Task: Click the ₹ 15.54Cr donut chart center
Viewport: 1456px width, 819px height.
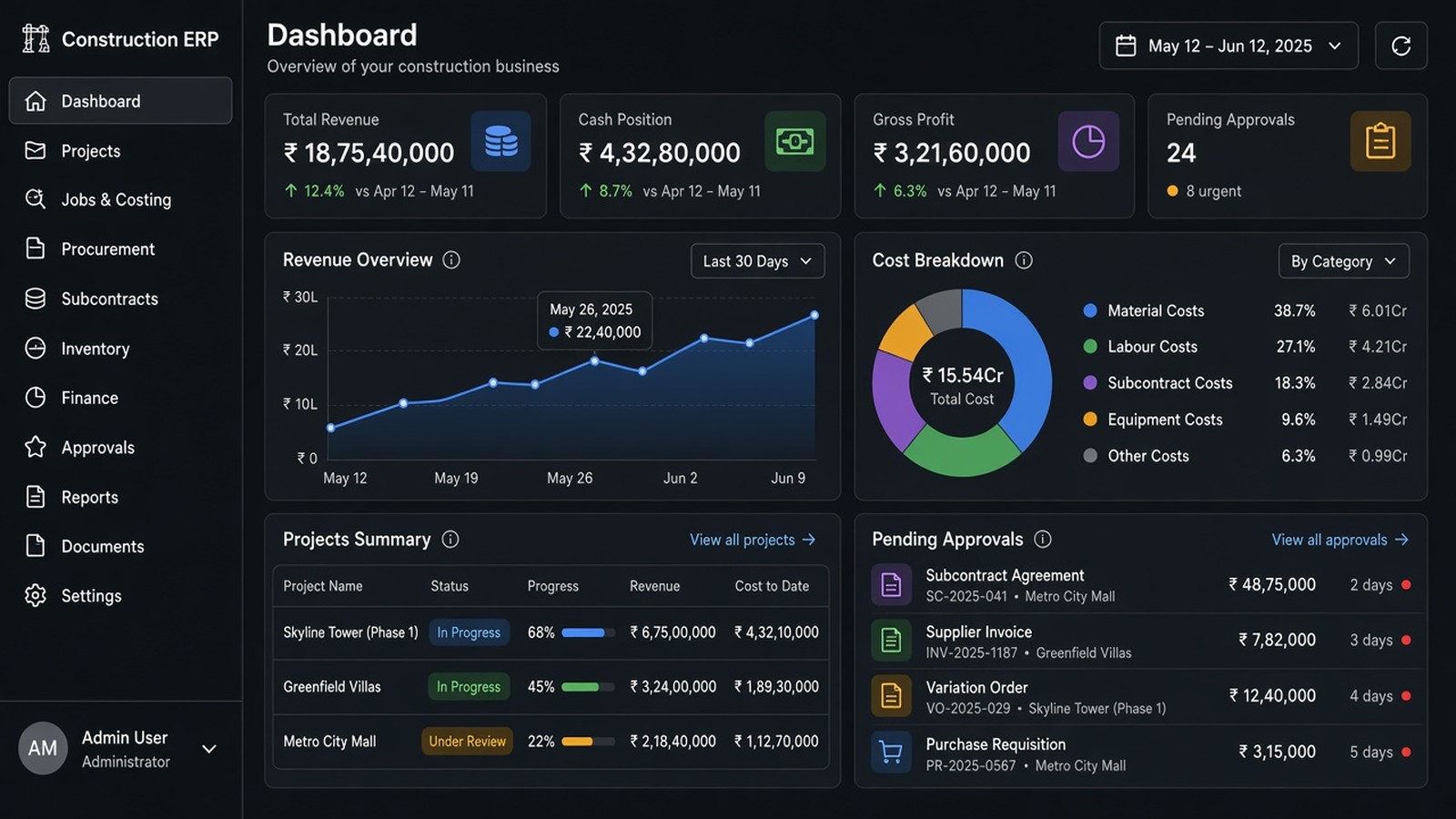Action: (963, 385)
